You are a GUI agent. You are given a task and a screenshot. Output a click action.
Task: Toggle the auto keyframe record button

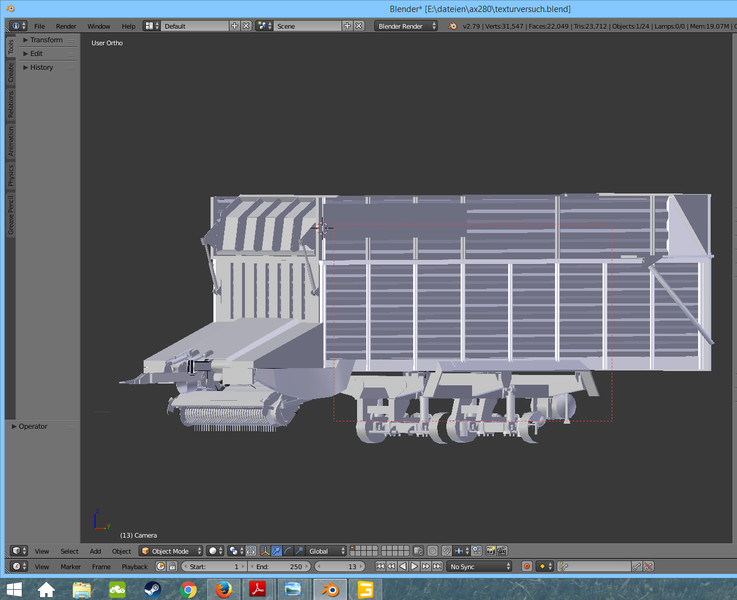527,567
